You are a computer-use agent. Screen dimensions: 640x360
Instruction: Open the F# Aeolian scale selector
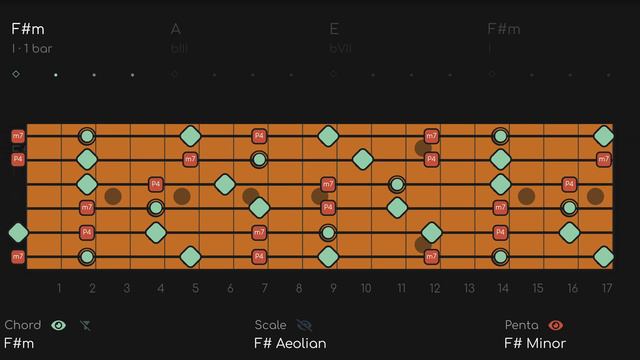tap(290, 343)
